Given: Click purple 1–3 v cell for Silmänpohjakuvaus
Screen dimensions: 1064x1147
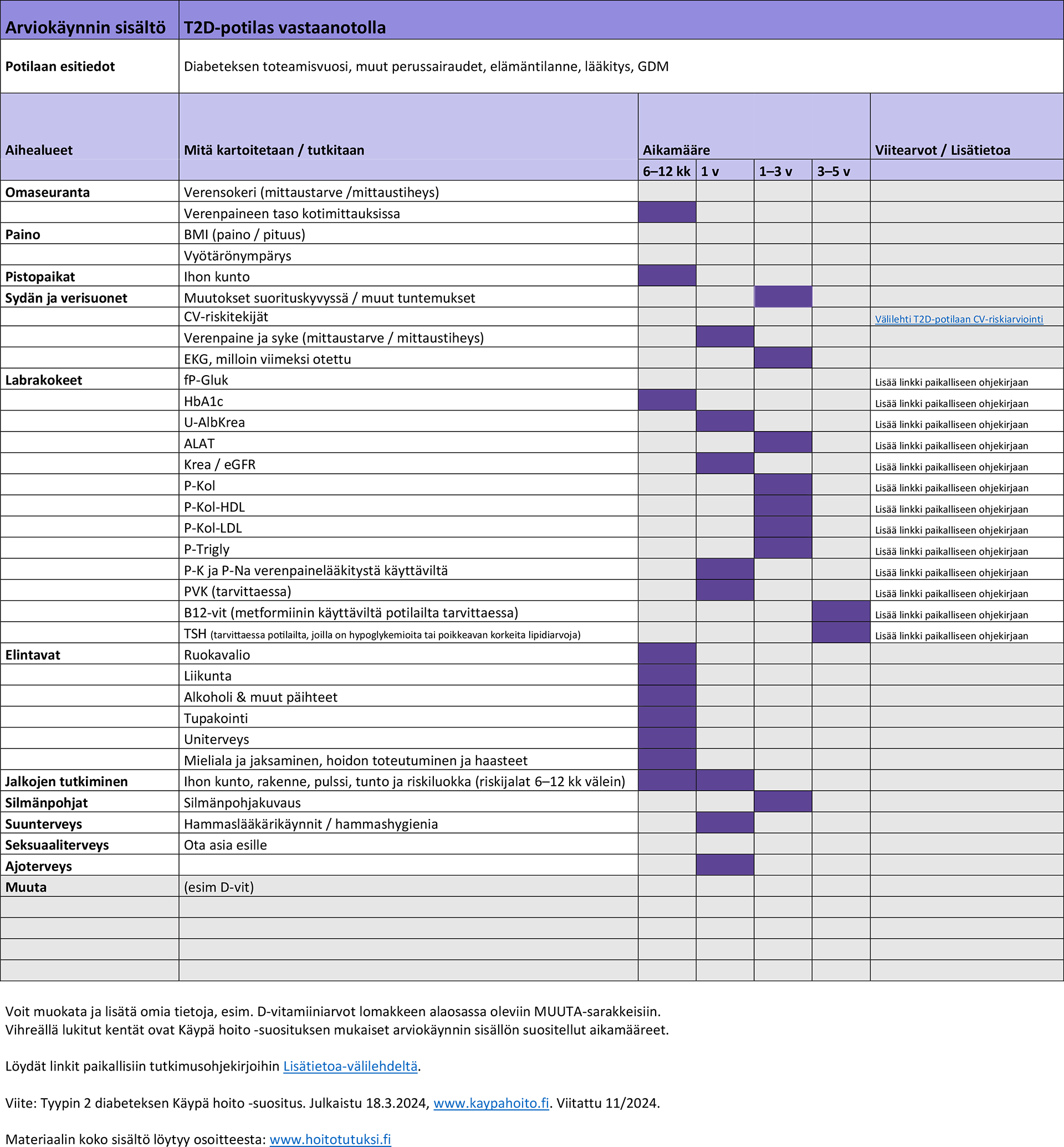Looking at the screenshot, I should point(783,802).
